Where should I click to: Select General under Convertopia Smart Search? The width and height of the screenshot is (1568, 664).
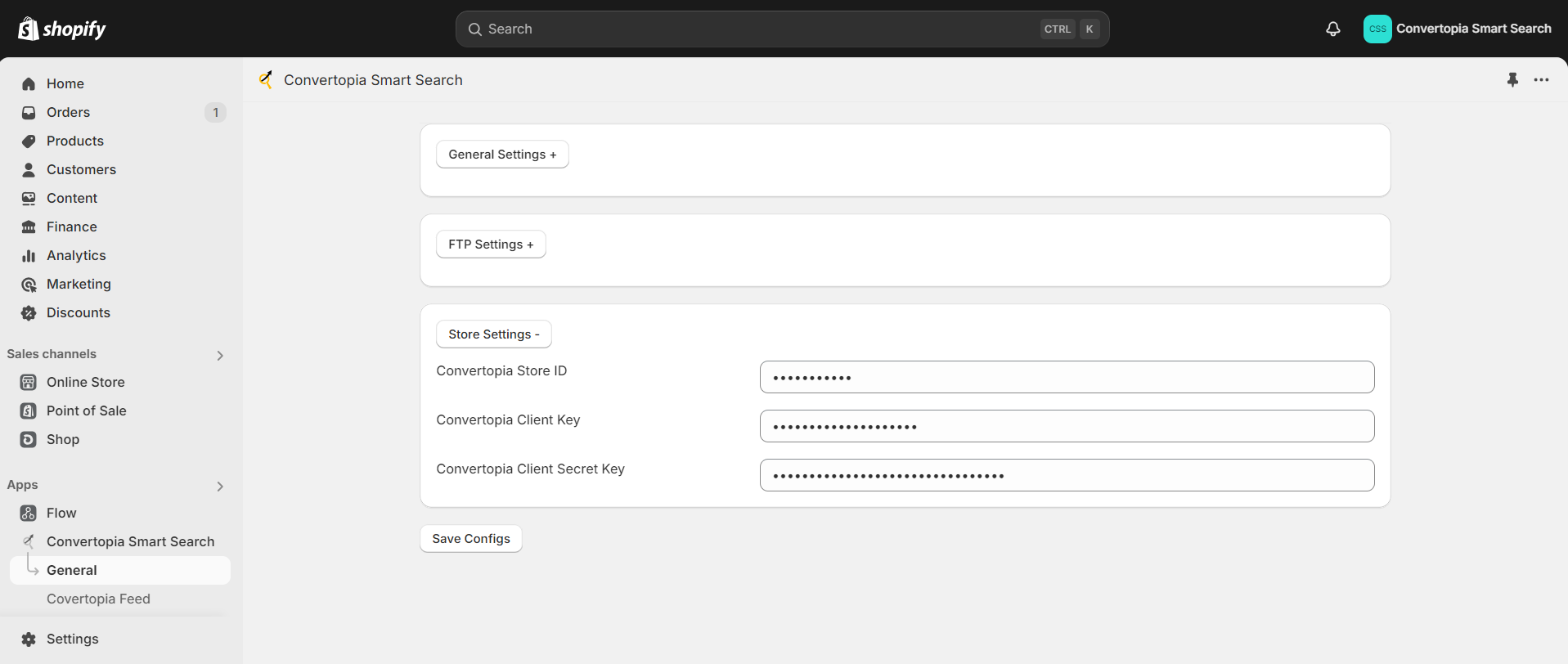(x=120, y=570)
